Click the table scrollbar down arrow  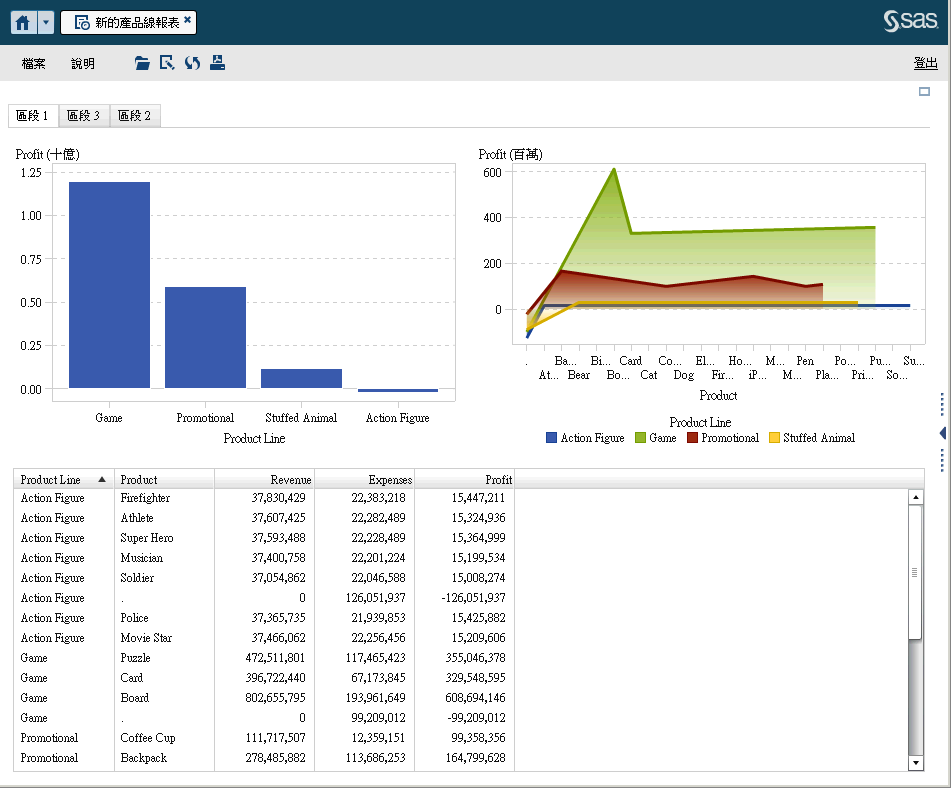pos(915,763)
